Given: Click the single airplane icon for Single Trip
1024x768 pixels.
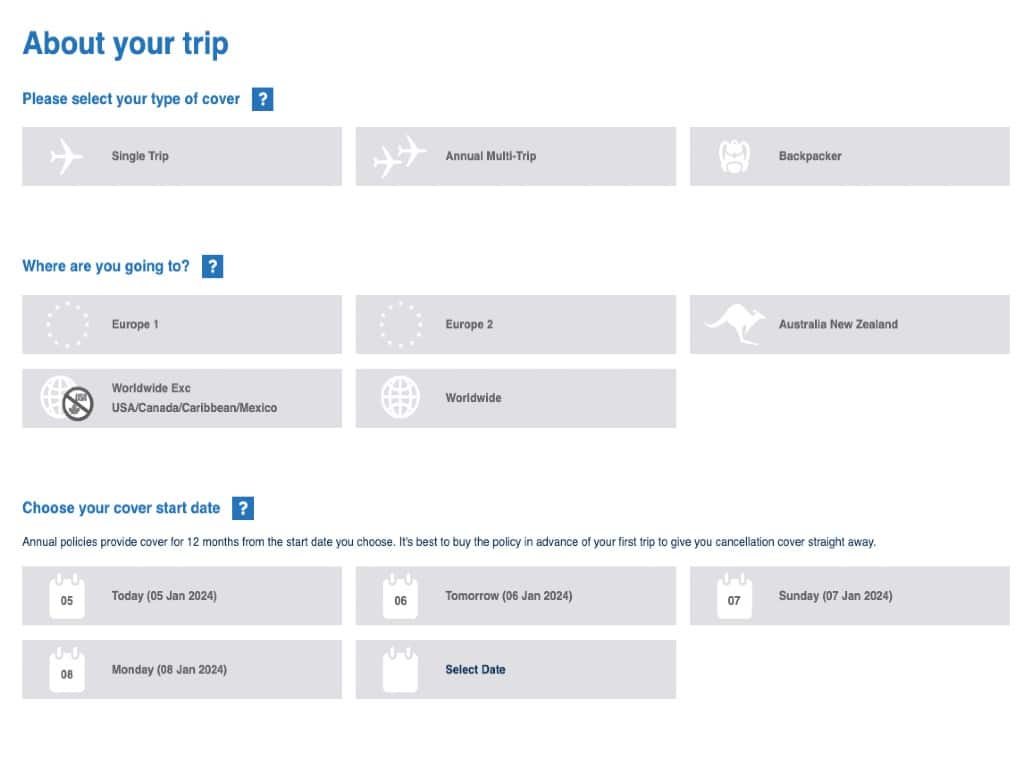Looking at the screenshot, I should (67, 157).
